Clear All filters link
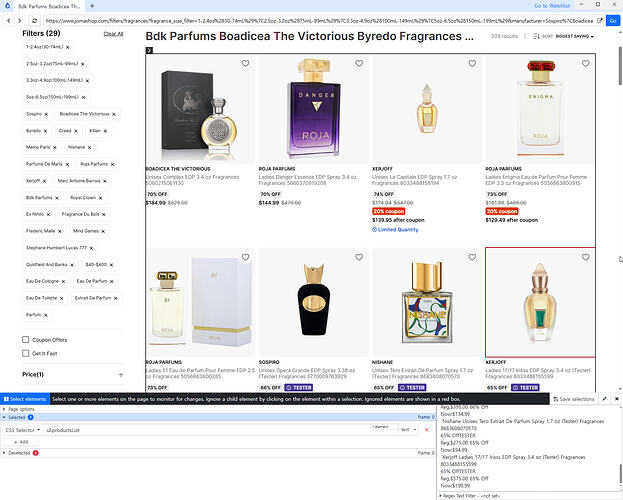The width and height of the screenshot is (623, 500). click(113, 34)
